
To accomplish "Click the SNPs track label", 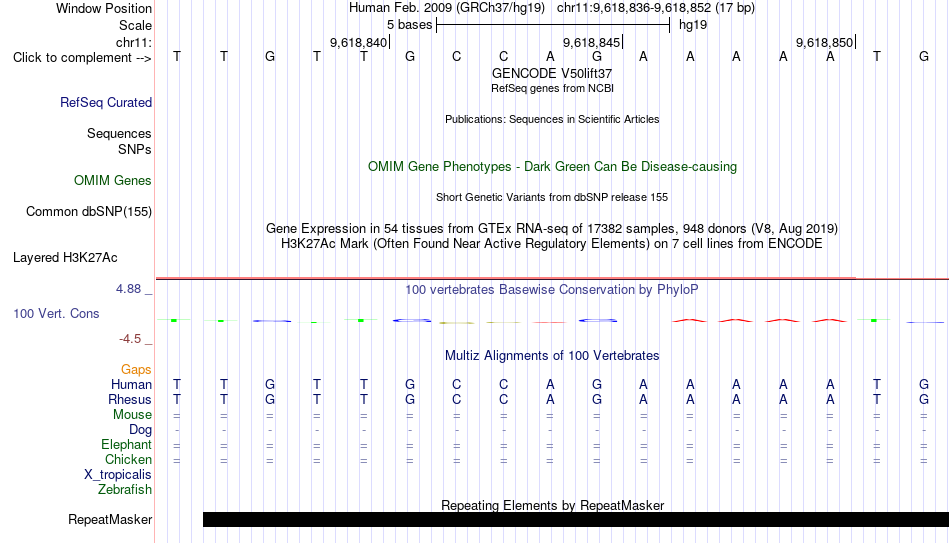I will (135, 149).
